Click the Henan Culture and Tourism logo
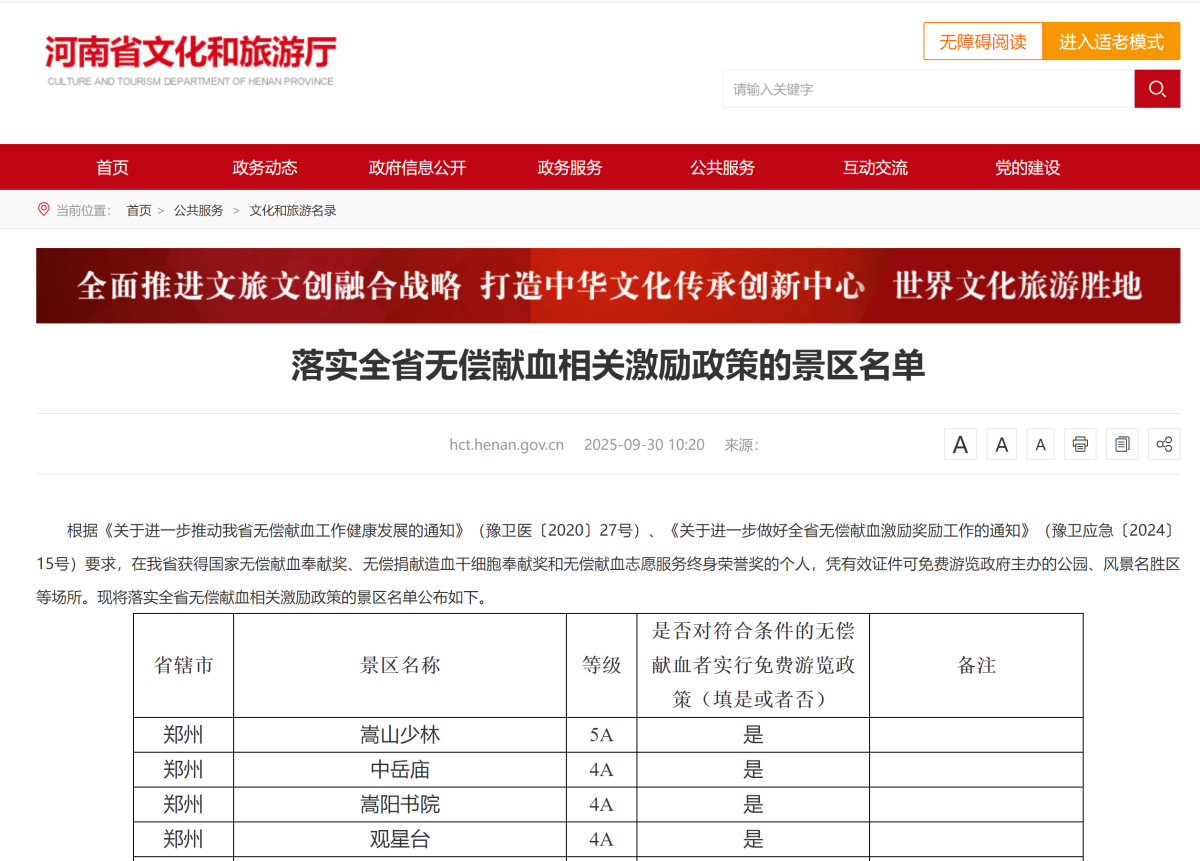Screen dimensions: 1200x861 (190, 61)
